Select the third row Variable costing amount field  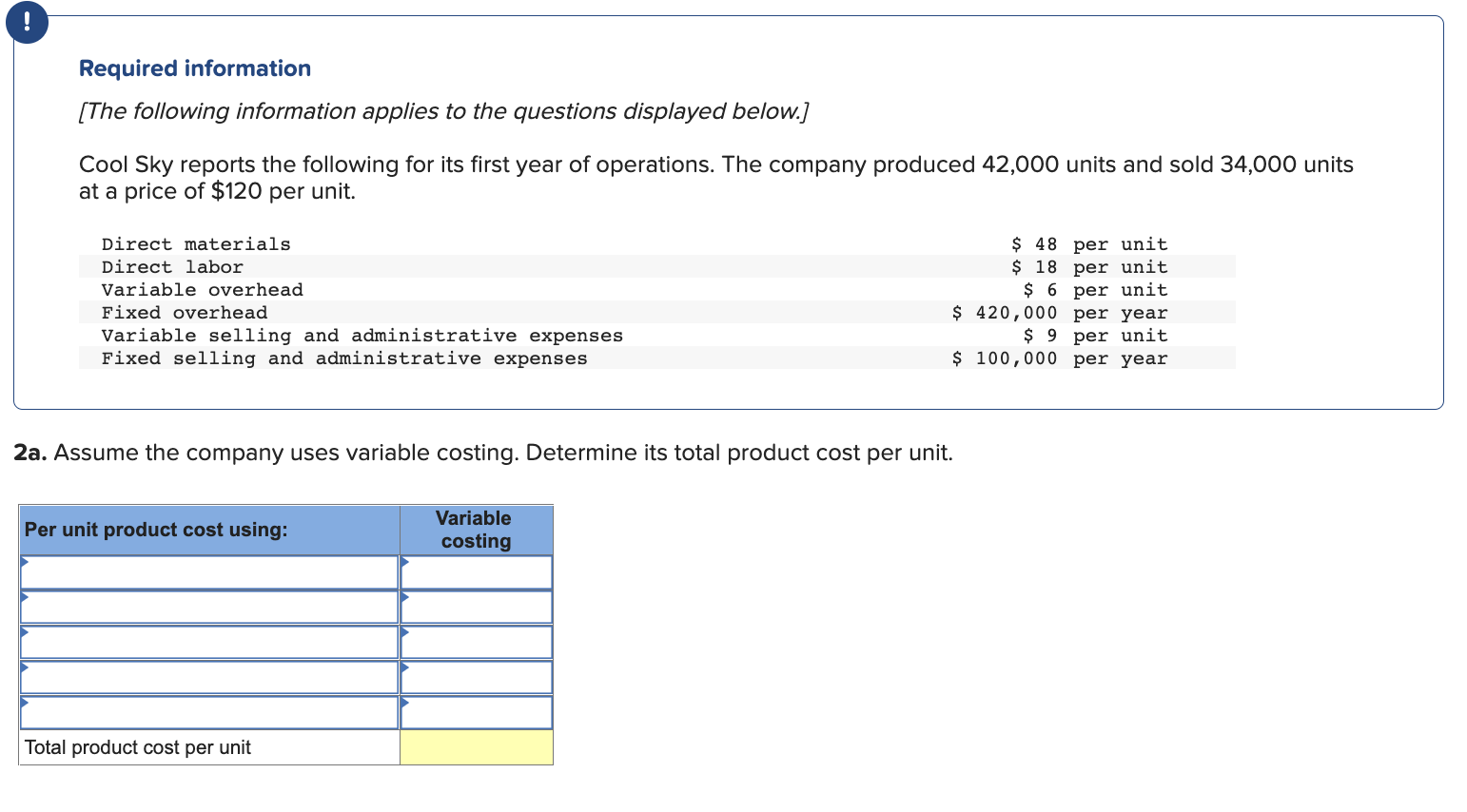(x=477, y=642)
